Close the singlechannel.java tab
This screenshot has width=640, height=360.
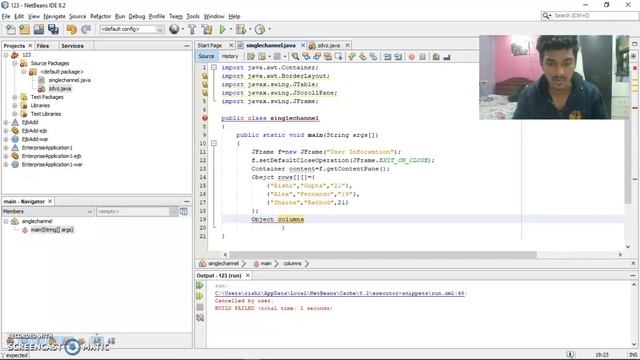pyautogui.click(x=303, y=45)
